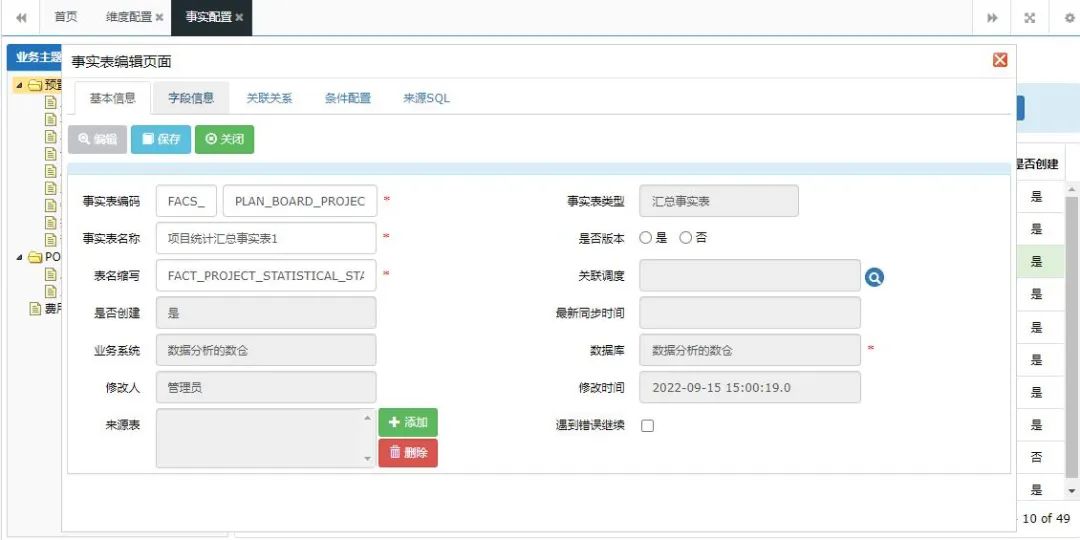Close the 维度配置 tab with its x
The width and height of the screenshot is (1080, 540).
tap(160, 18)
